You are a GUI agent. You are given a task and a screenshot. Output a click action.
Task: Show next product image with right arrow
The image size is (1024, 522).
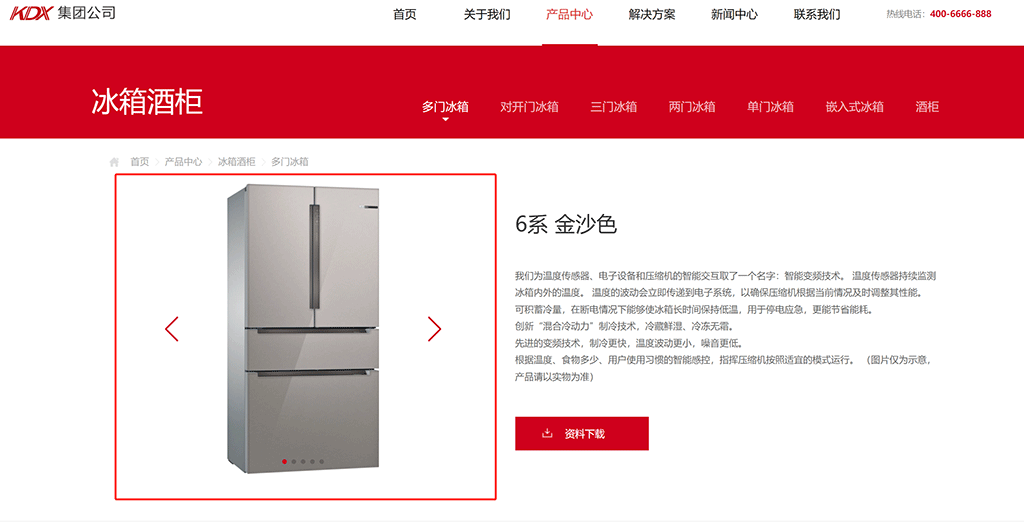pyautogui.click(x=434, y=329)
